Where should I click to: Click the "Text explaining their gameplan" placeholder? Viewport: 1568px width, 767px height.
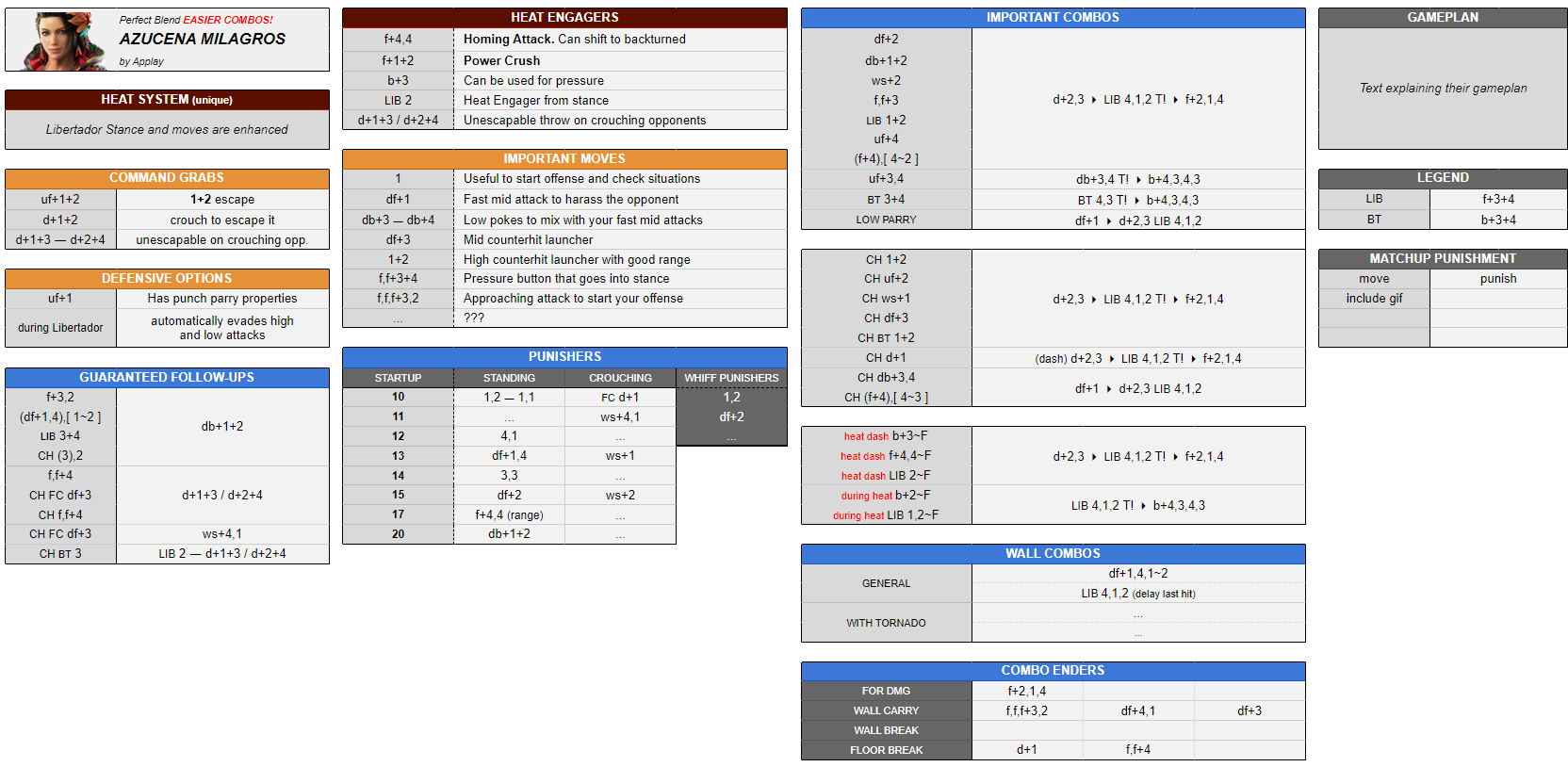pyautogui.click(x=1443, y=88)
